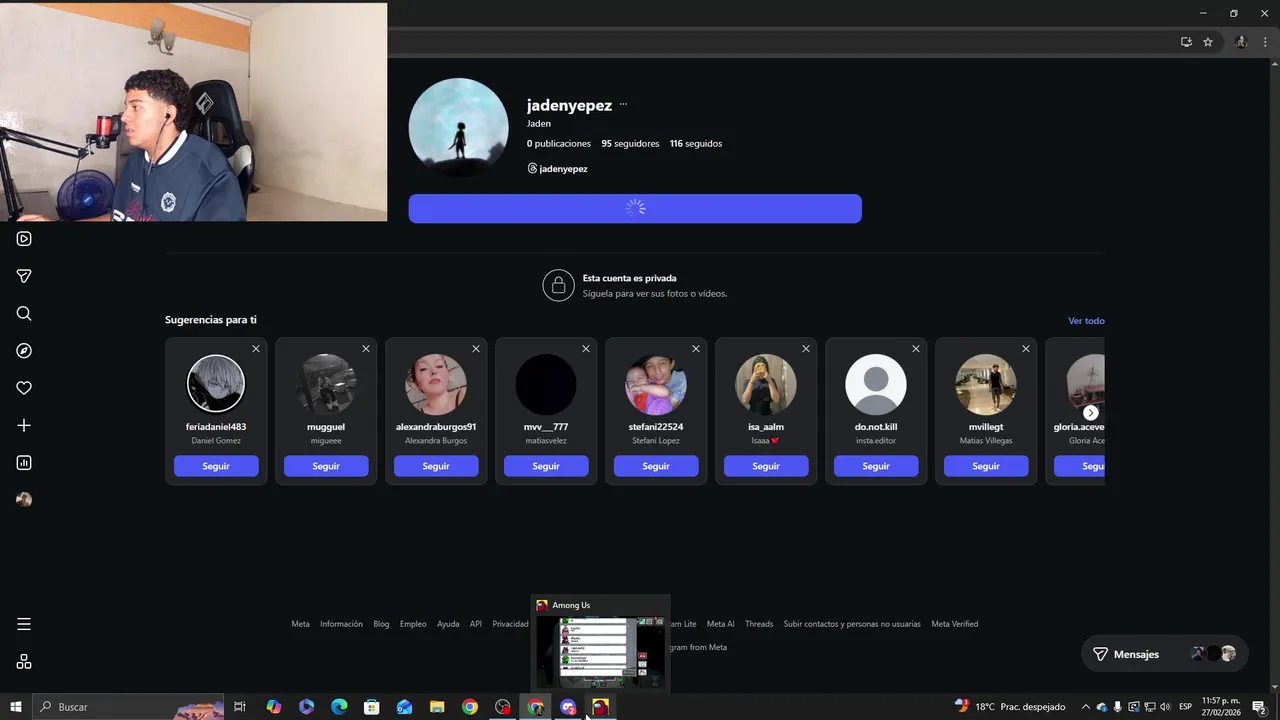Dismiss the mvillegt suggestion
Viewport: 1280px width, 720px height.
coord(1026,349)
